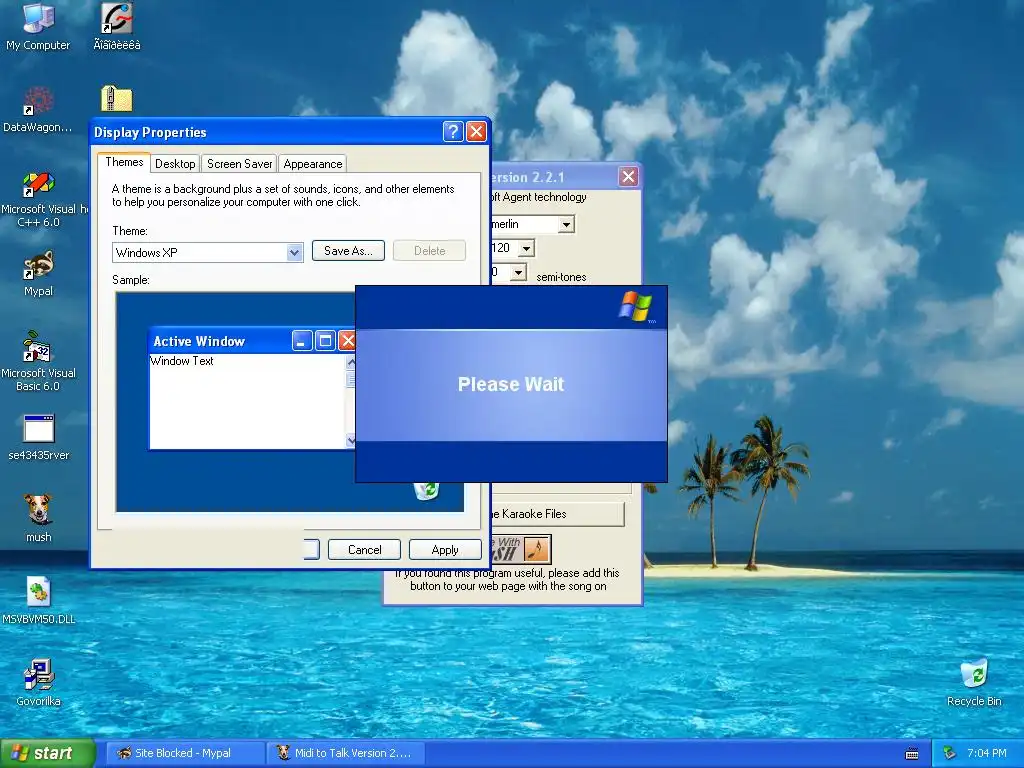Click the Save As... theme button
The image size is (1024, 768).
[348, 251]
